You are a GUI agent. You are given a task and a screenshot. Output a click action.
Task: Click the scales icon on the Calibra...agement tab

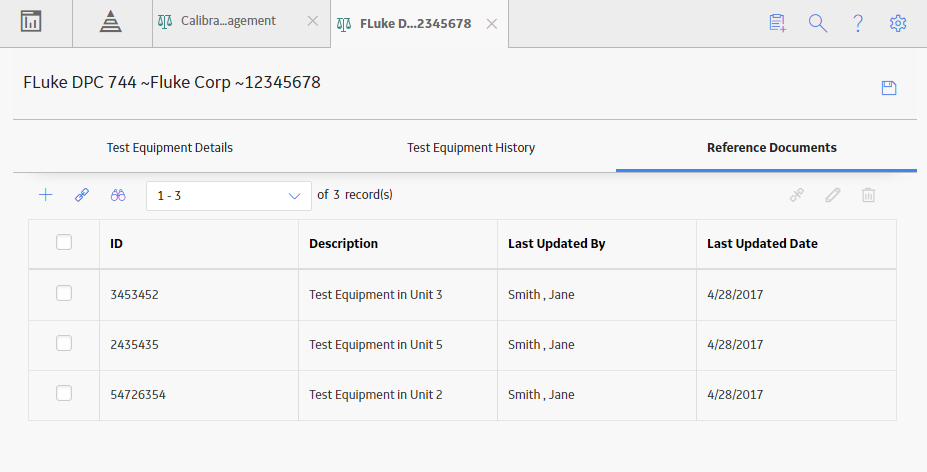[165, 21]
